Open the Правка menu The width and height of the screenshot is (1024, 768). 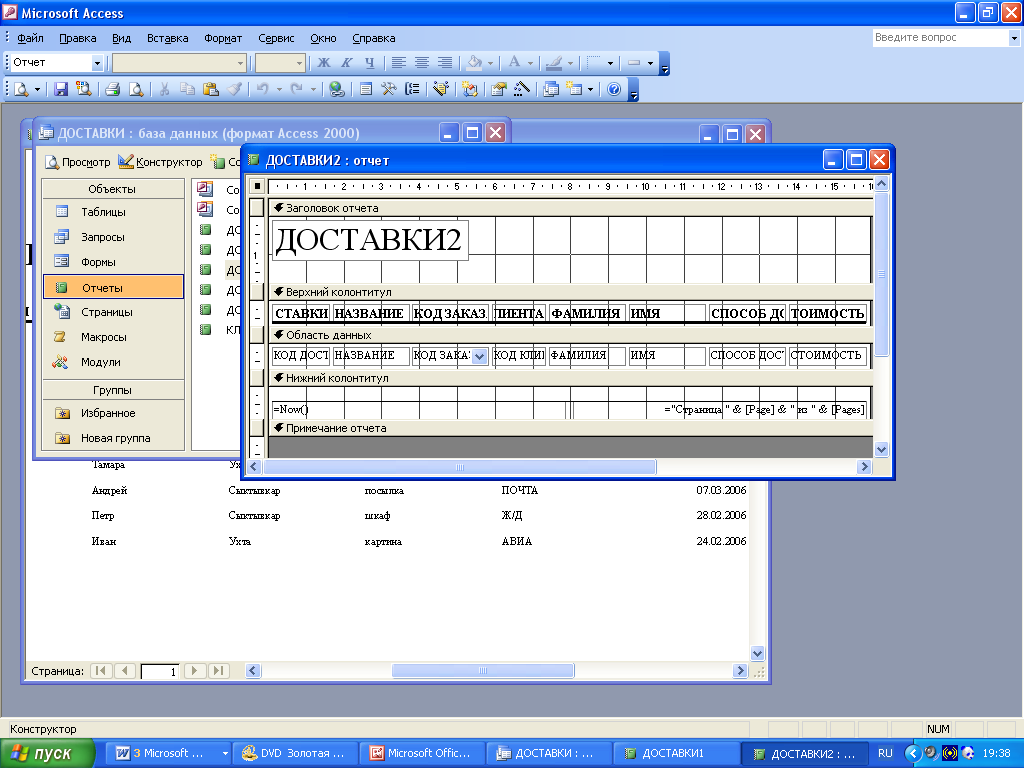(78, 38)
